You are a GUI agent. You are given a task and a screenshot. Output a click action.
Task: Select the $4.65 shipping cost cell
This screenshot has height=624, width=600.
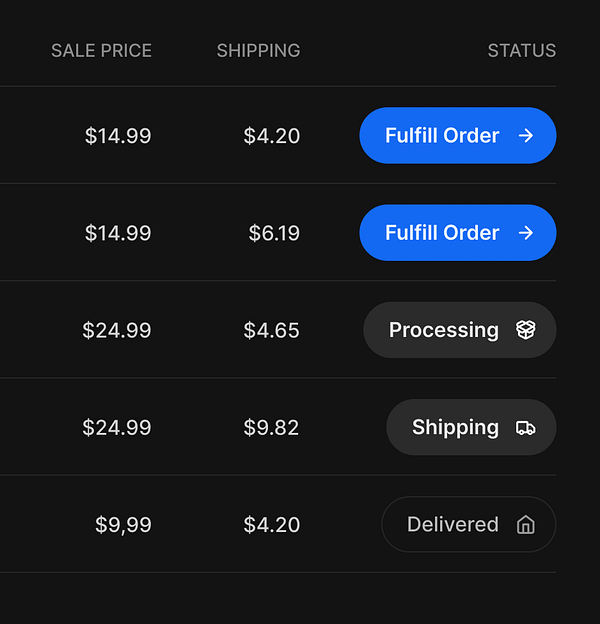click(271, 330)
